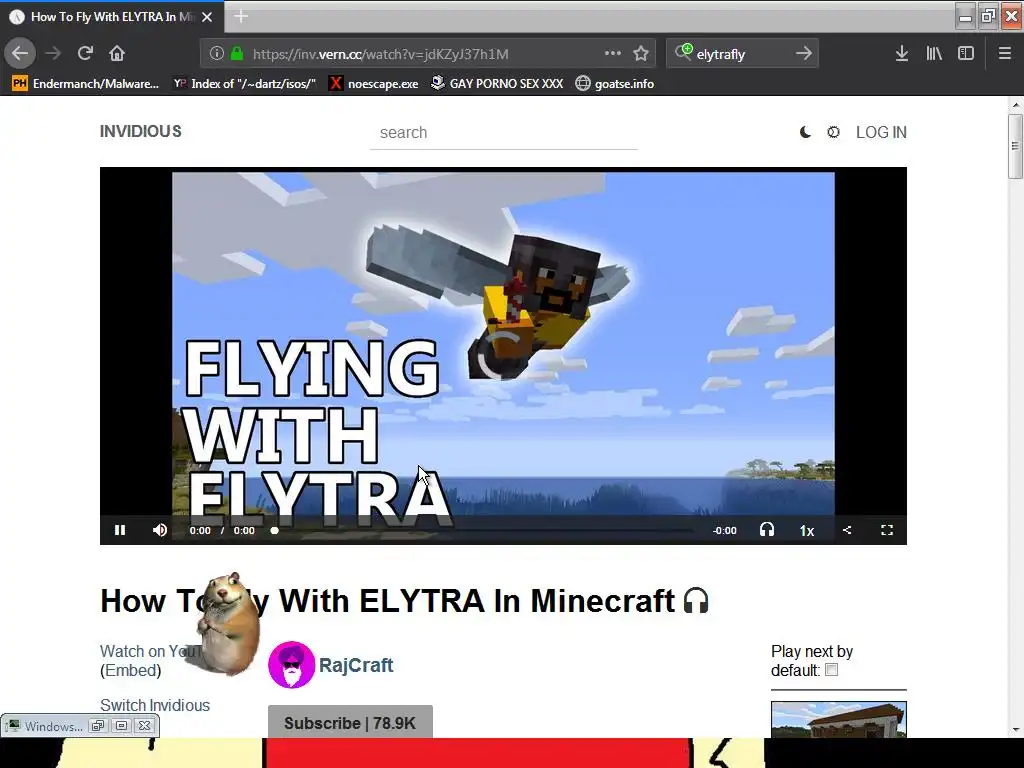This screenshot has height=768, width=1024.
Task: Click the search engine magnifier icon
Action: click(683, 52)
